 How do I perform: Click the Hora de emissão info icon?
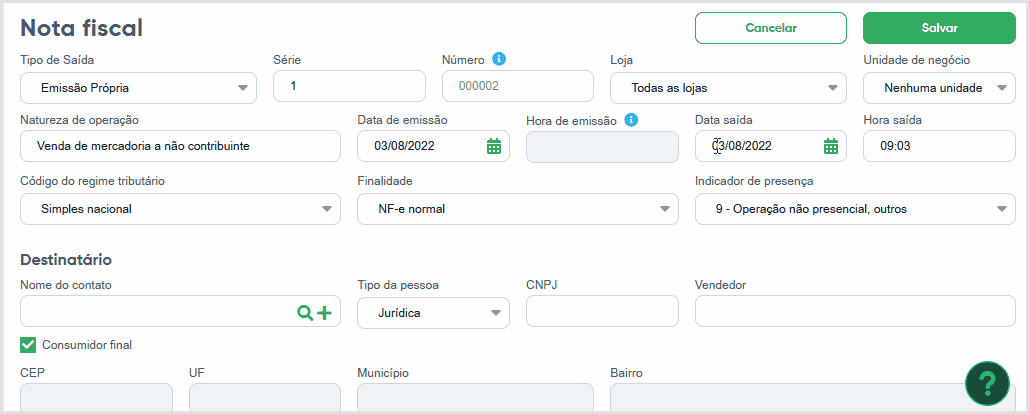pos(631,120)
